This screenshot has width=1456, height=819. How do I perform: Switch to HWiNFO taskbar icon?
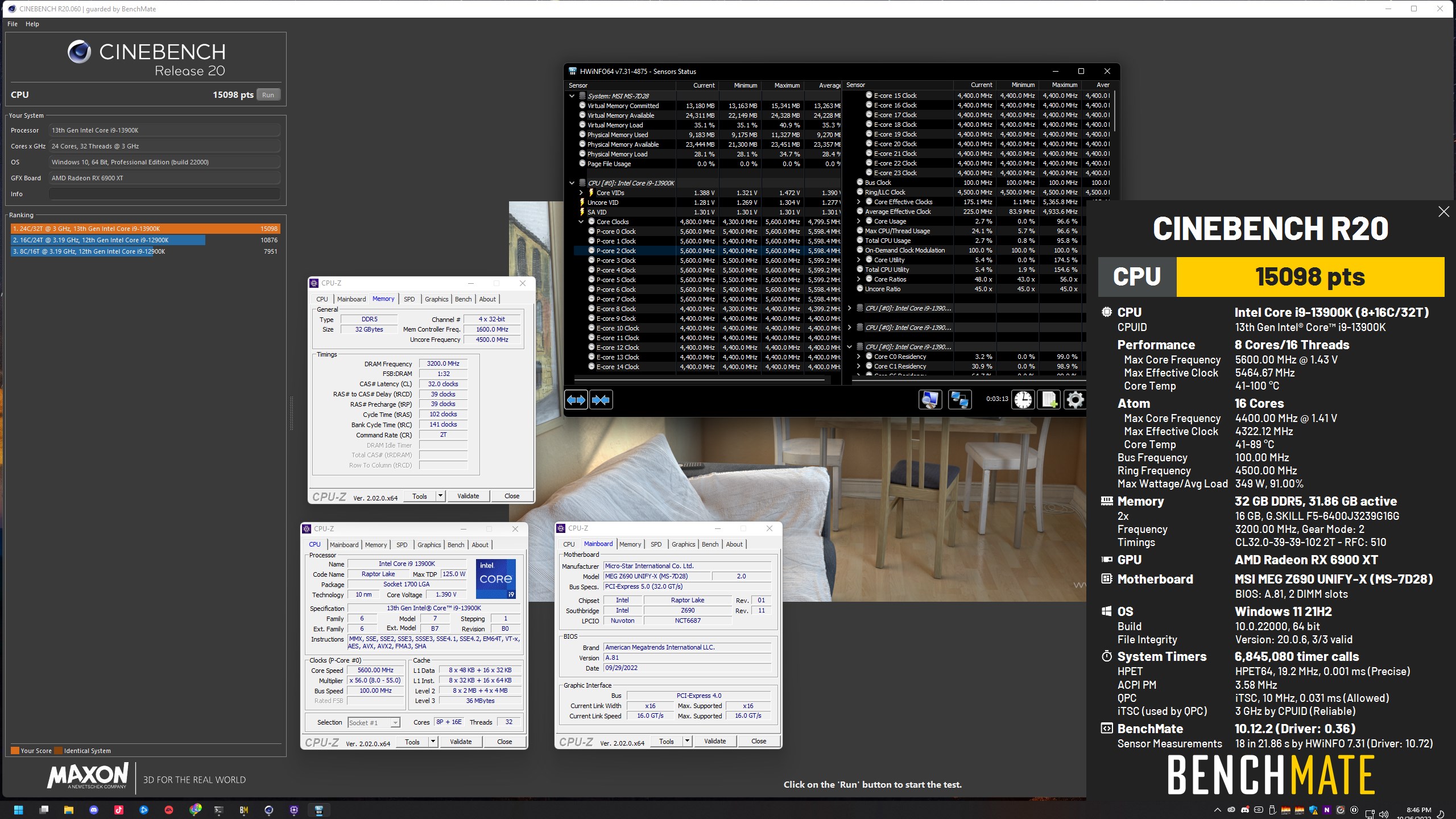click(x=319, y=810)
